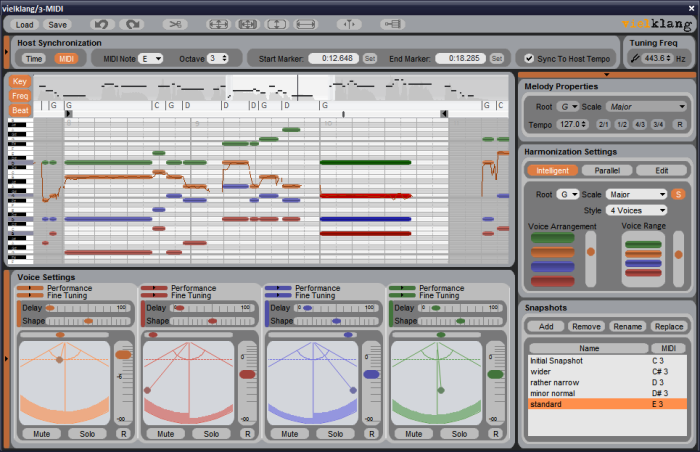
Task: Click the Voice Range vertical slider
Action: coord(679,259)
